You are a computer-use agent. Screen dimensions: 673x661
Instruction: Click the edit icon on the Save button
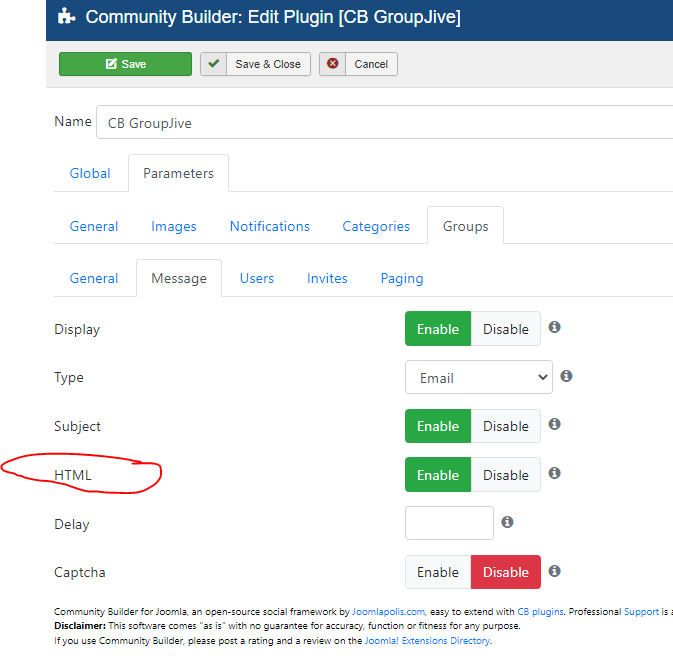pos(111,64)
